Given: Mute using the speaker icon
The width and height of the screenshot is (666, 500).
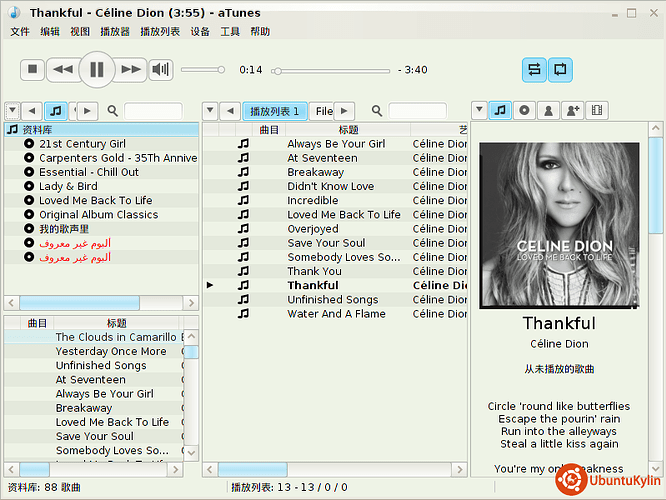Looking at the screenshot, I should [161, 69].
